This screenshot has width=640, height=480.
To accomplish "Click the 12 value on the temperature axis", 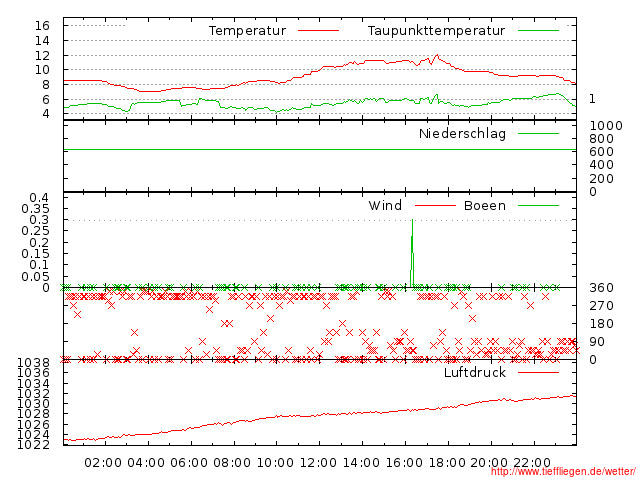I will 42,56.
